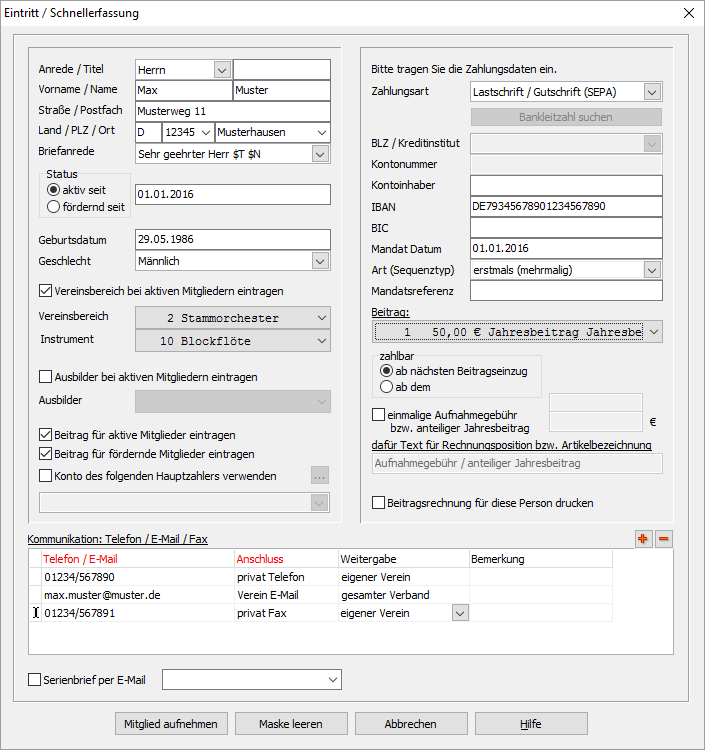Click the plus icon to add communication entry
Viewport: 705px width, 750px height.
pyautogui.click(x=643, y=539)
